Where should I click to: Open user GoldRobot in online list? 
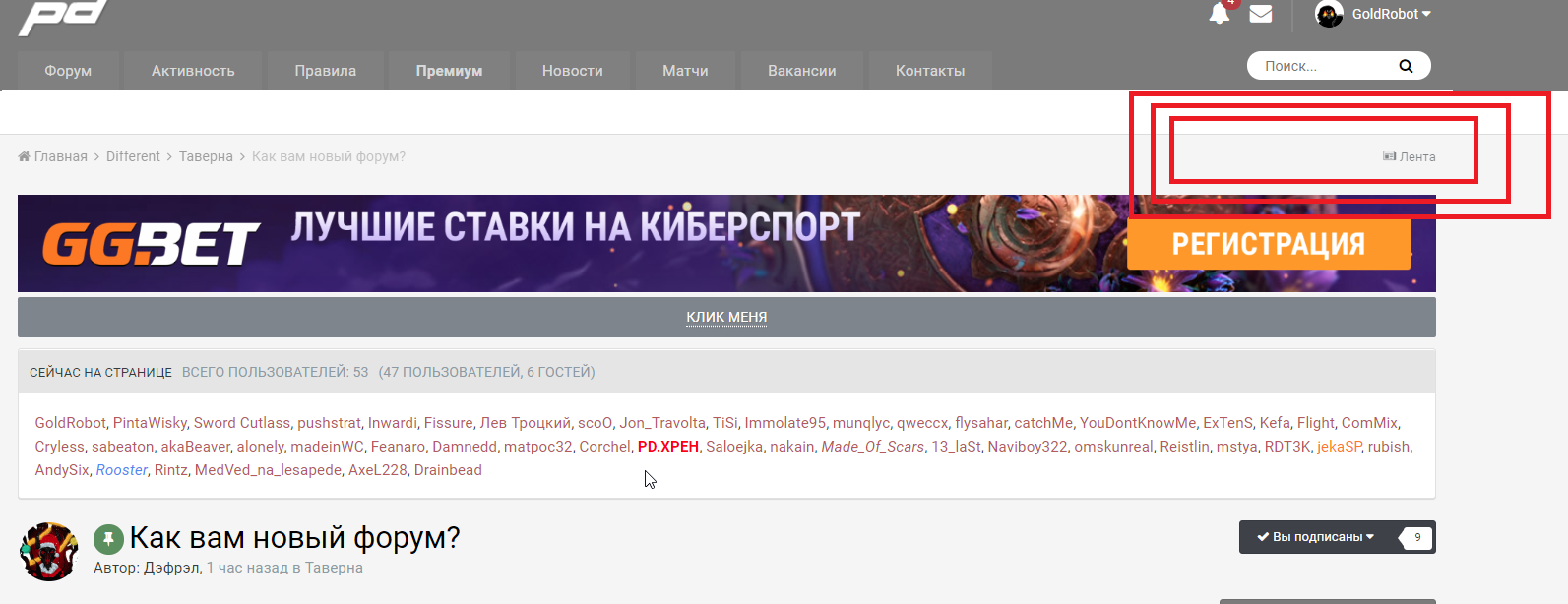point(70,423)
